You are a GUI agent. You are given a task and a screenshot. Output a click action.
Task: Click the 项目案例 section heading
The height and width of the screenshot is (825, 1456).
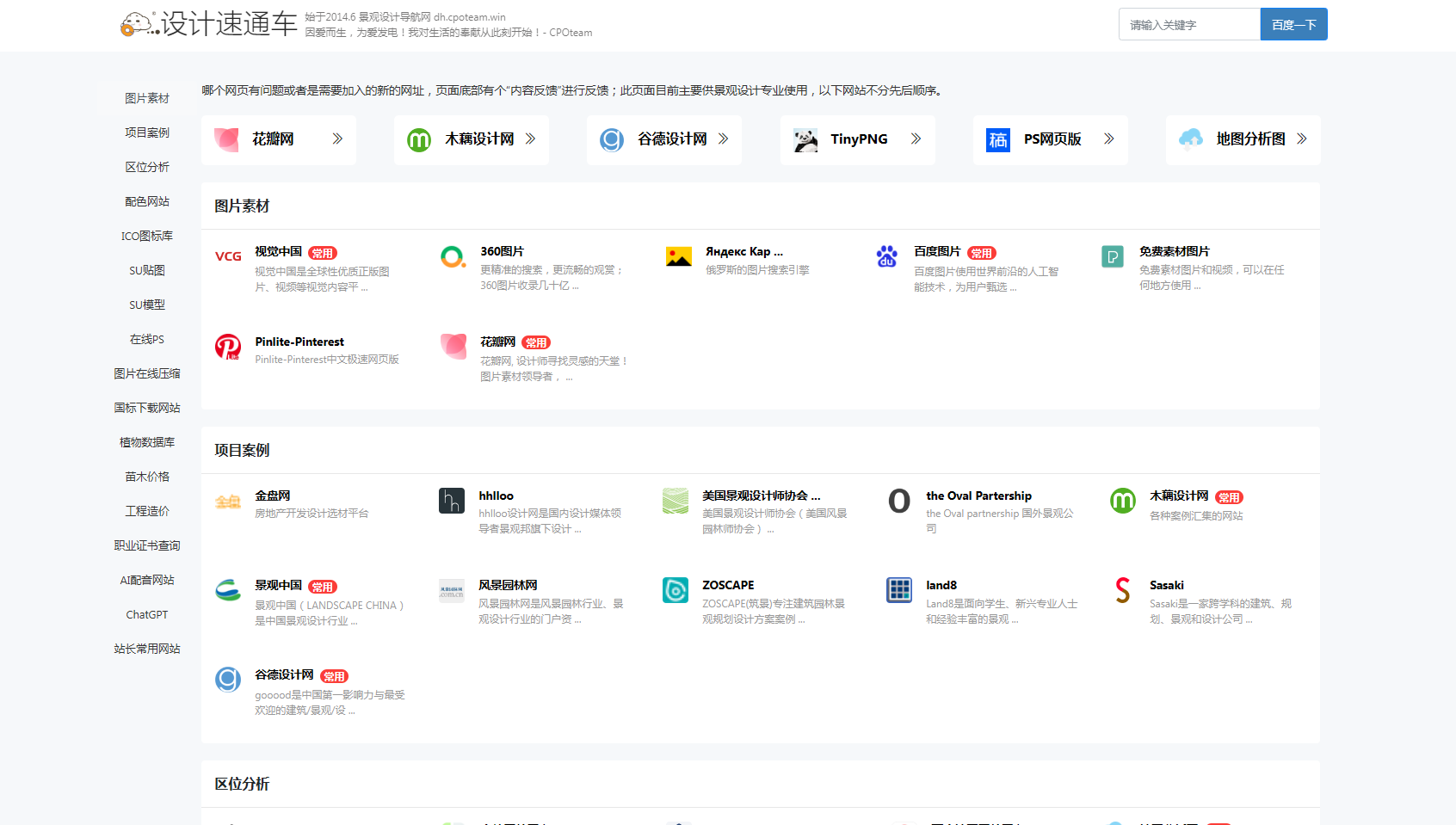click(x=242, y=450)
